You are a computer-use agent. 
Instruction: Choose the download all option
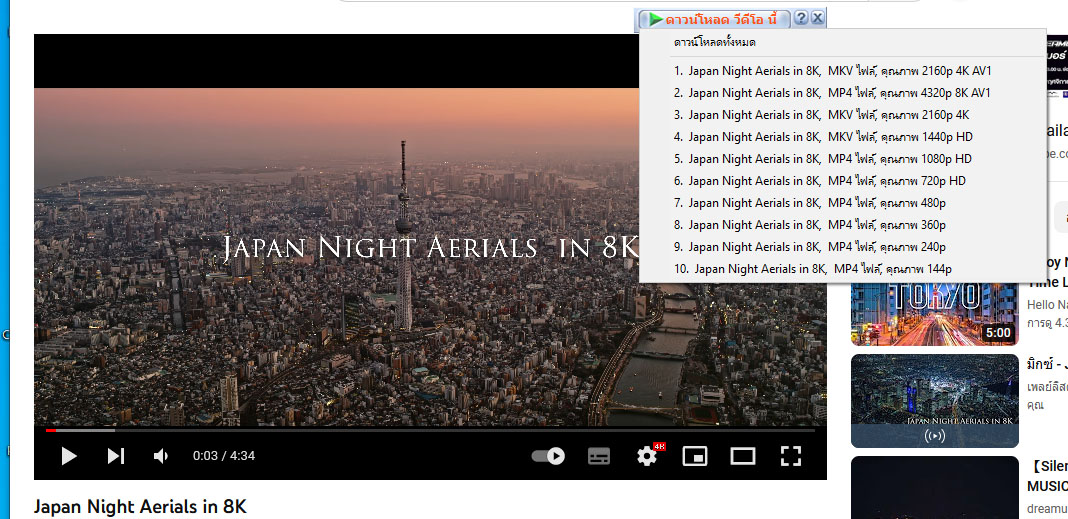(714, 42)
